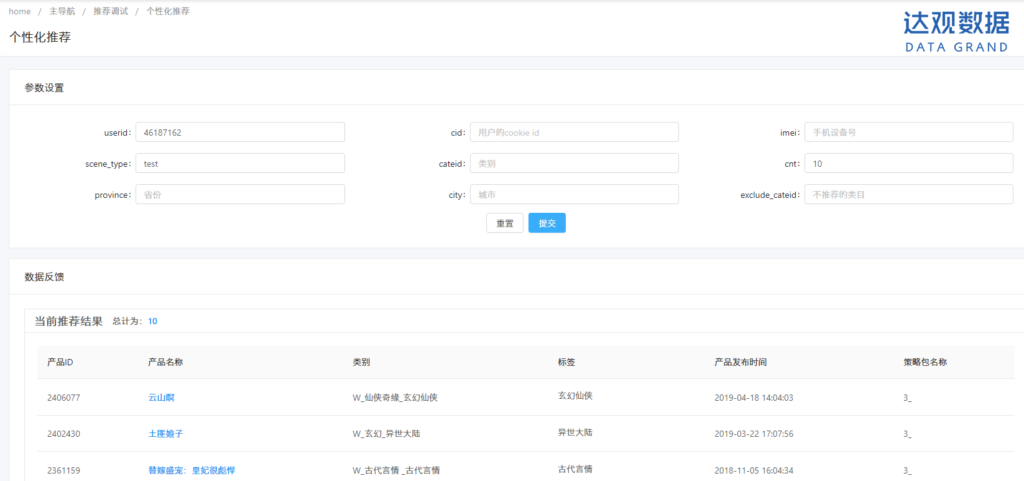Go to 推荐调试 breadcrumb
Viewport: 1024px width, 481px height.
tap(110, 11)
